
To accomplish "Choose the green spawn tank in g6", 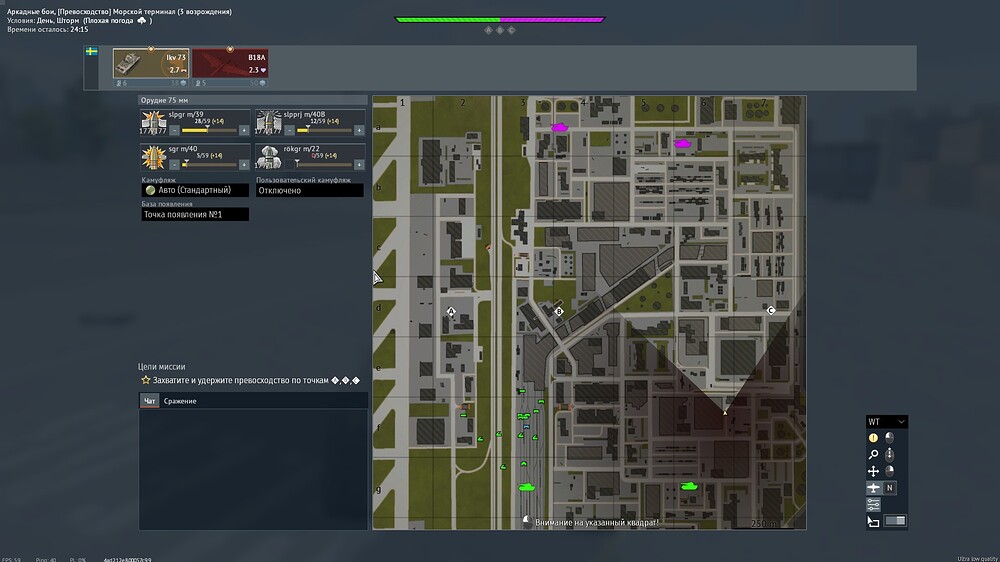I will pos(689,486).
